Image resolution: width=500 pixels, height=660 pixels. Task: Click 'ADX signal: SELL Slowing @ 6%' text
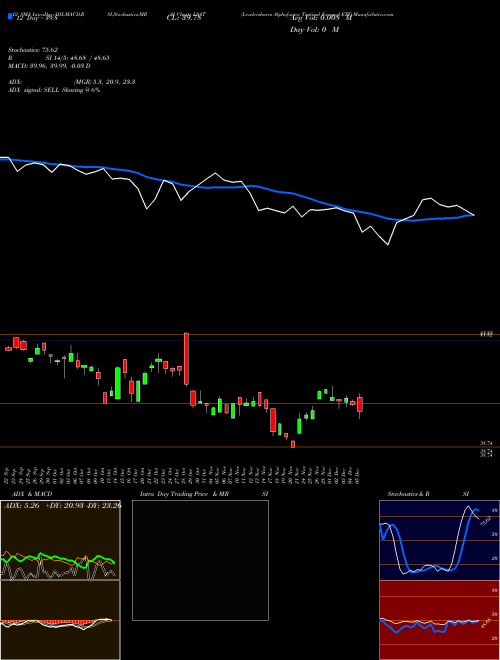[x=54, y=90]
